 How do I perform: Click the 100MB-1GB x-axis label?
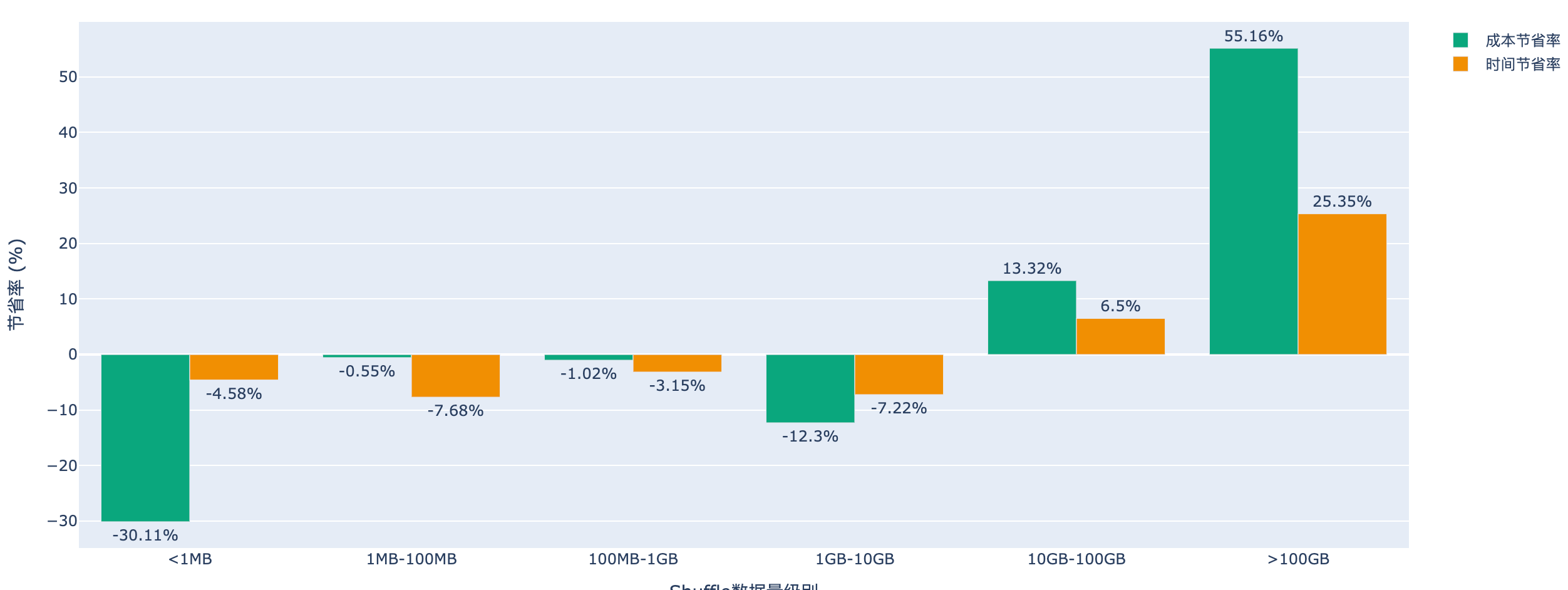click(x=633, y=559)
